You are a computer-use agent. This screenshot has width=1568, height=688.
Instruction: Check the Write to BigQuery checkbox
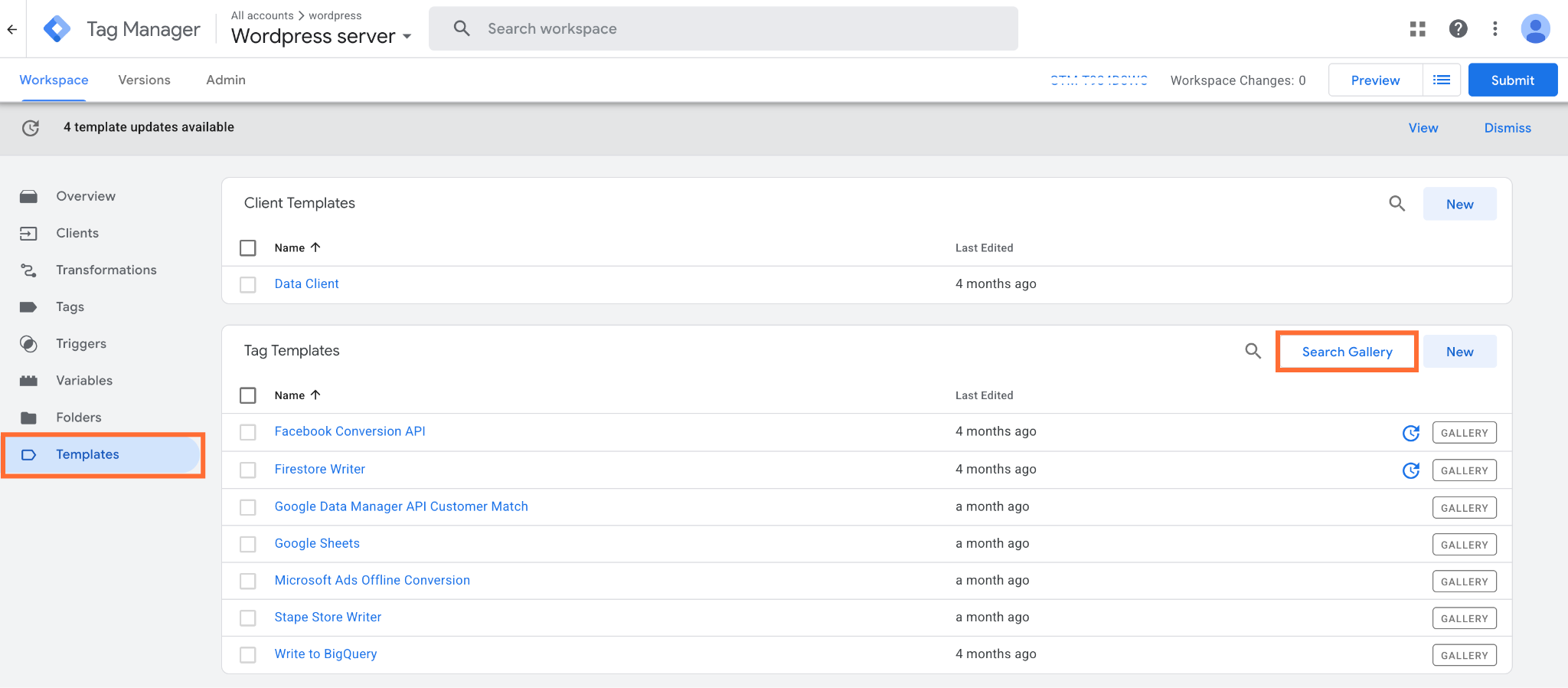click(x=248, y=654)
